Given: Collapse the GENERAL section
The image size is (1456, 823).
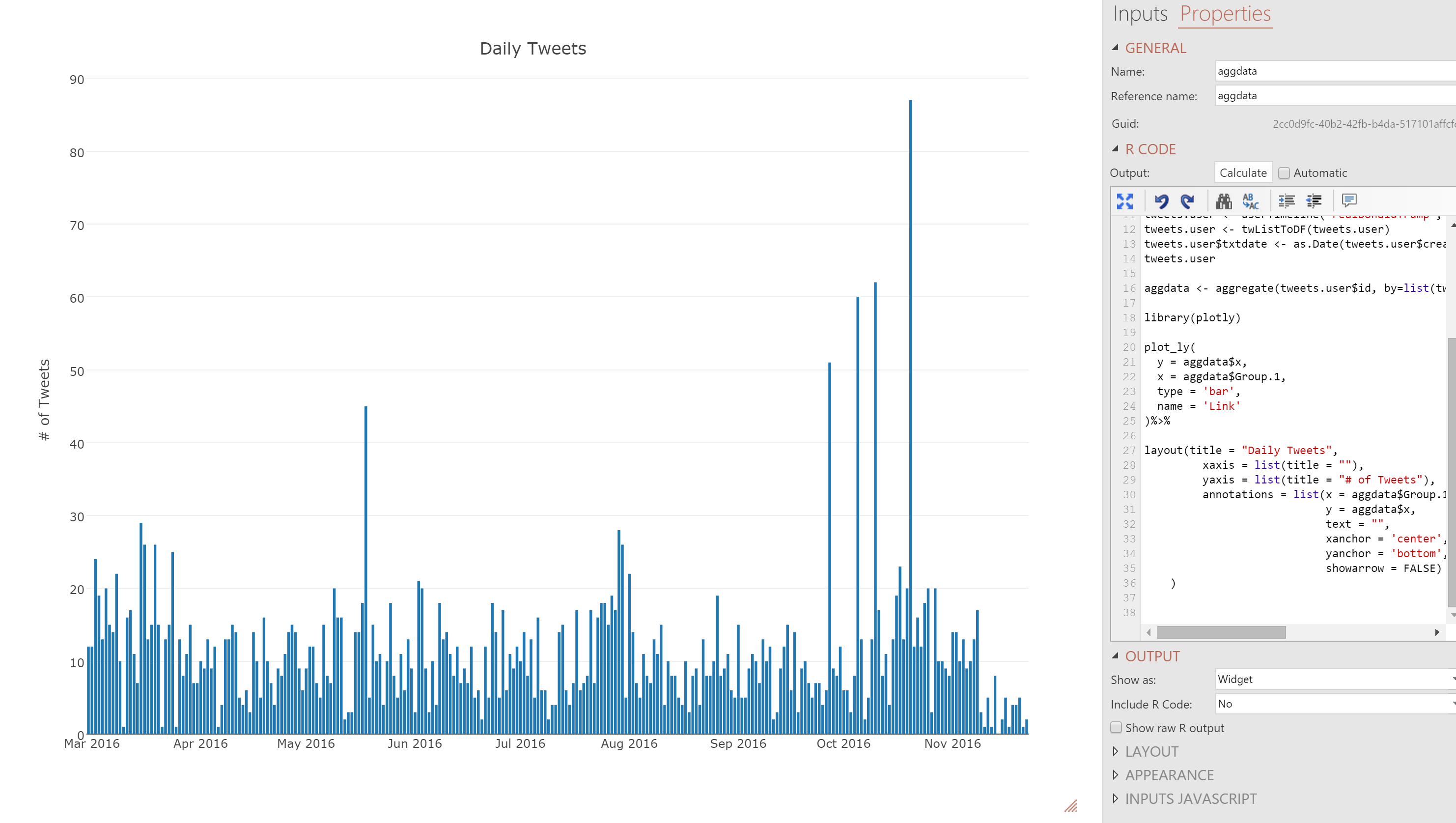Looking at the screenshot, I should click(1115, 48).
